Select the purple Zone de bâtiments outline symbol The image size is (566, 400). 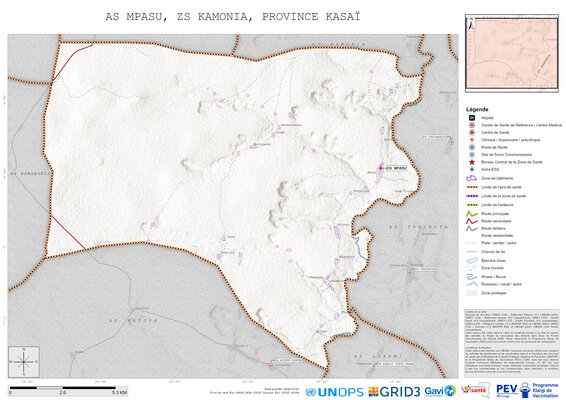tap(471, 178)
